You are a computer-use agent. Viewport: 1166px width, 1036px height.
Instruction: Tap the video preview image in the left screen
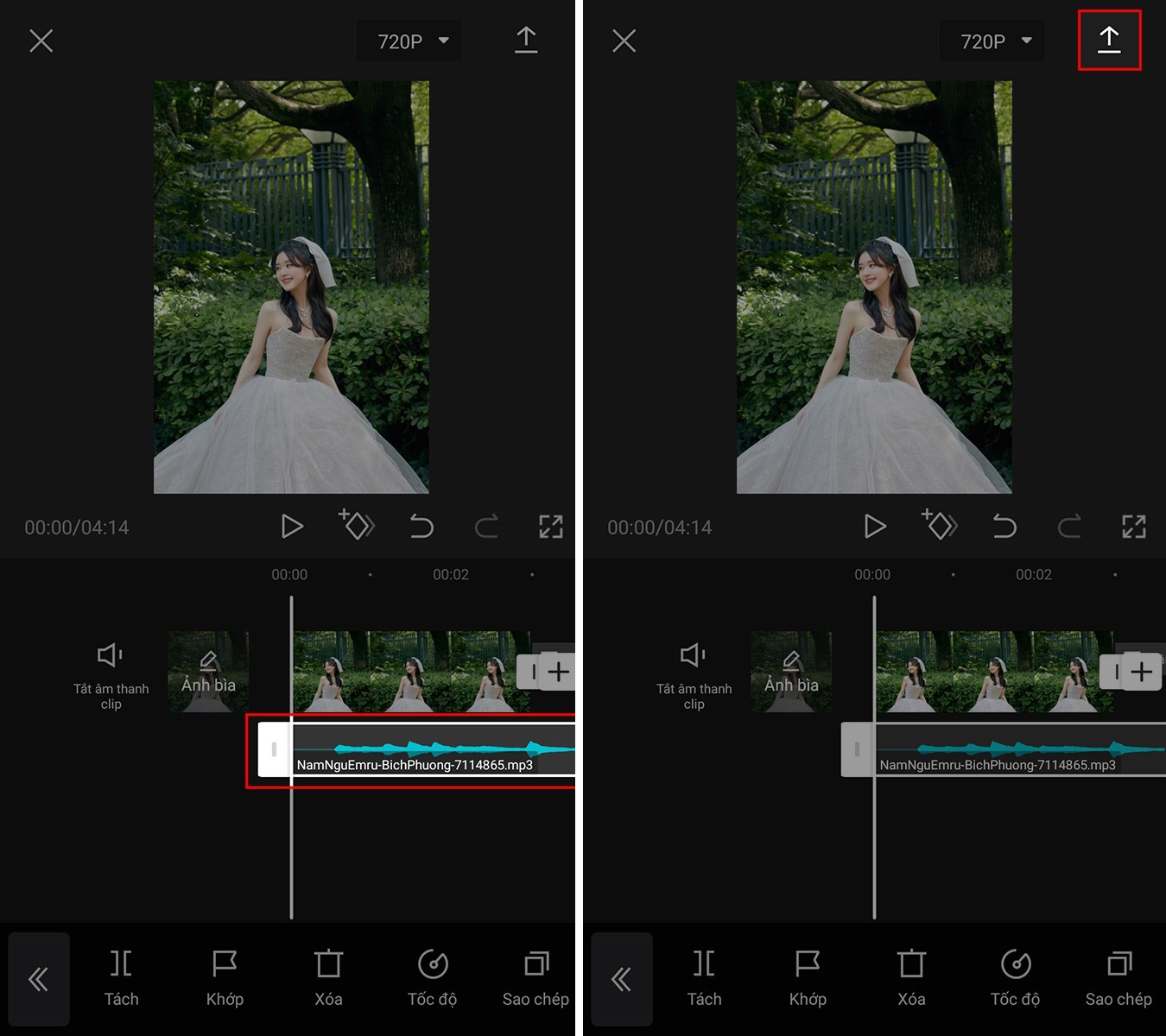291,287
